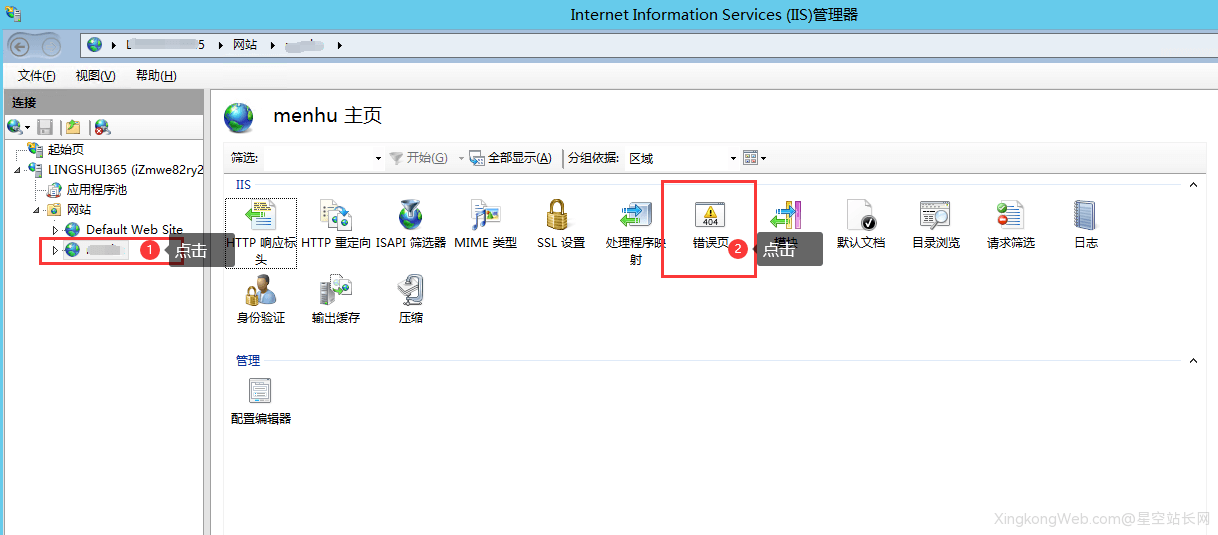The width and height of the screenshot is (1218, 535).
Task: Expand the Default Web Site node
Action: 56,230
